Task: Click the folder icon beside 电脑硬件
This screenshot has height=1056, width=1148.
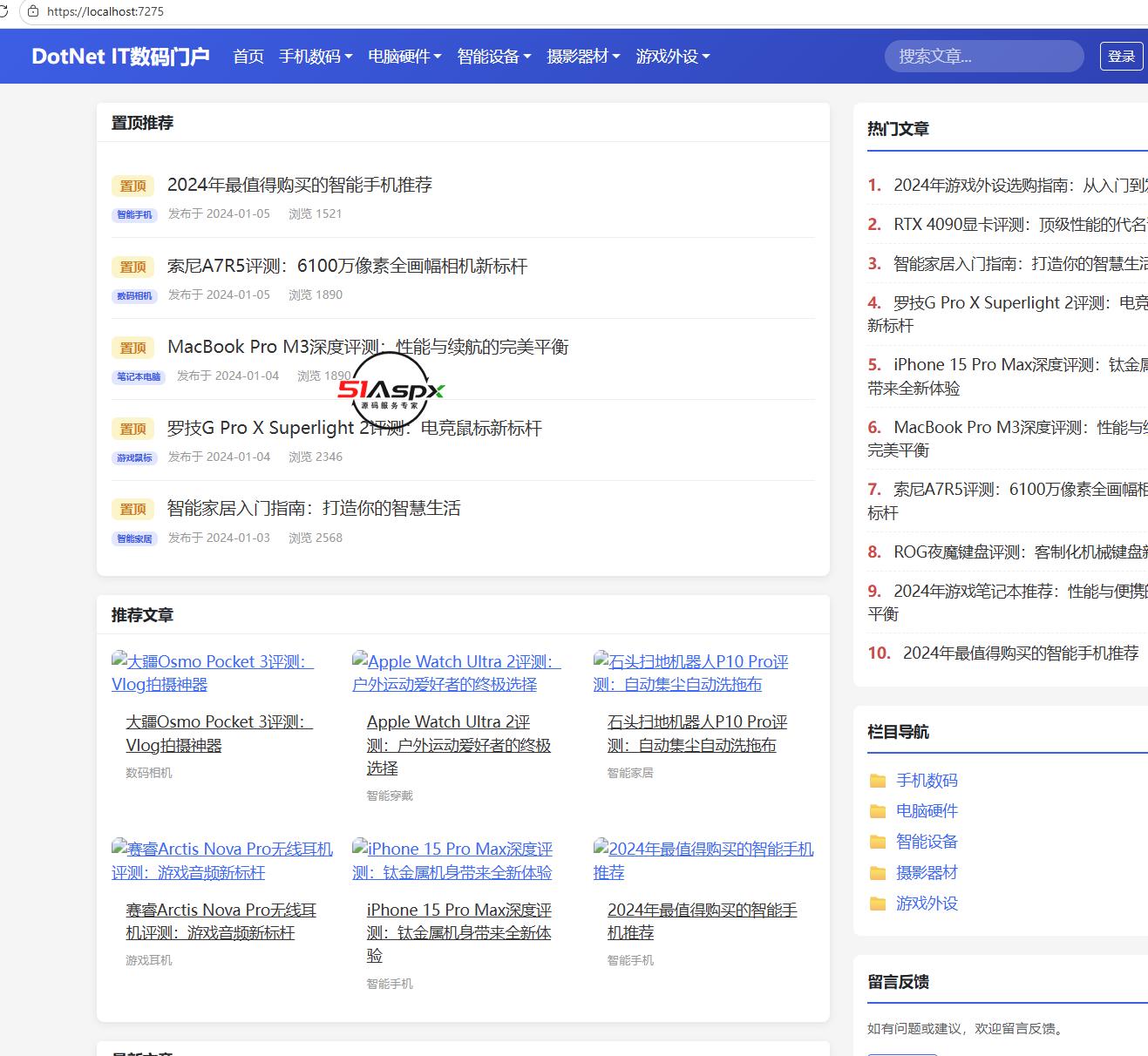Action: [878, 811]
